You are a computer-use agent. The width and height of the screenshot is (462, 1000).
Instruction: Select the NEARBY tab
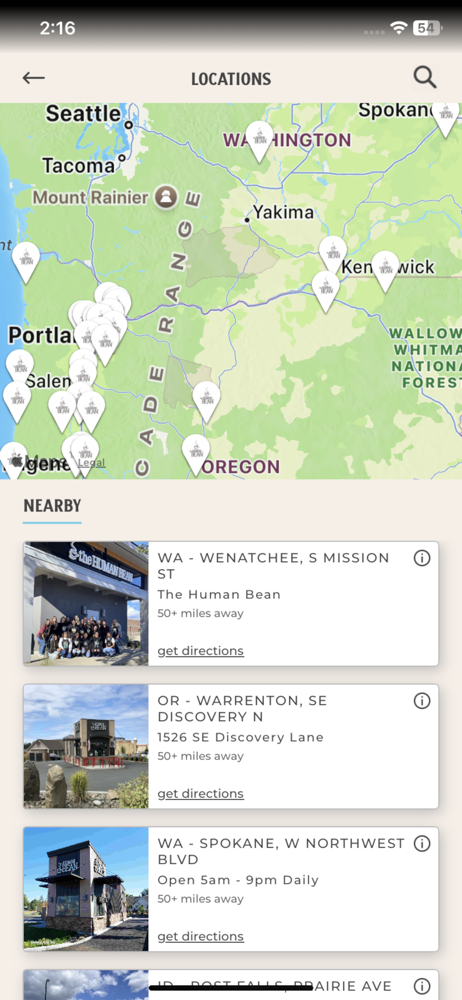tap(52, 506)
